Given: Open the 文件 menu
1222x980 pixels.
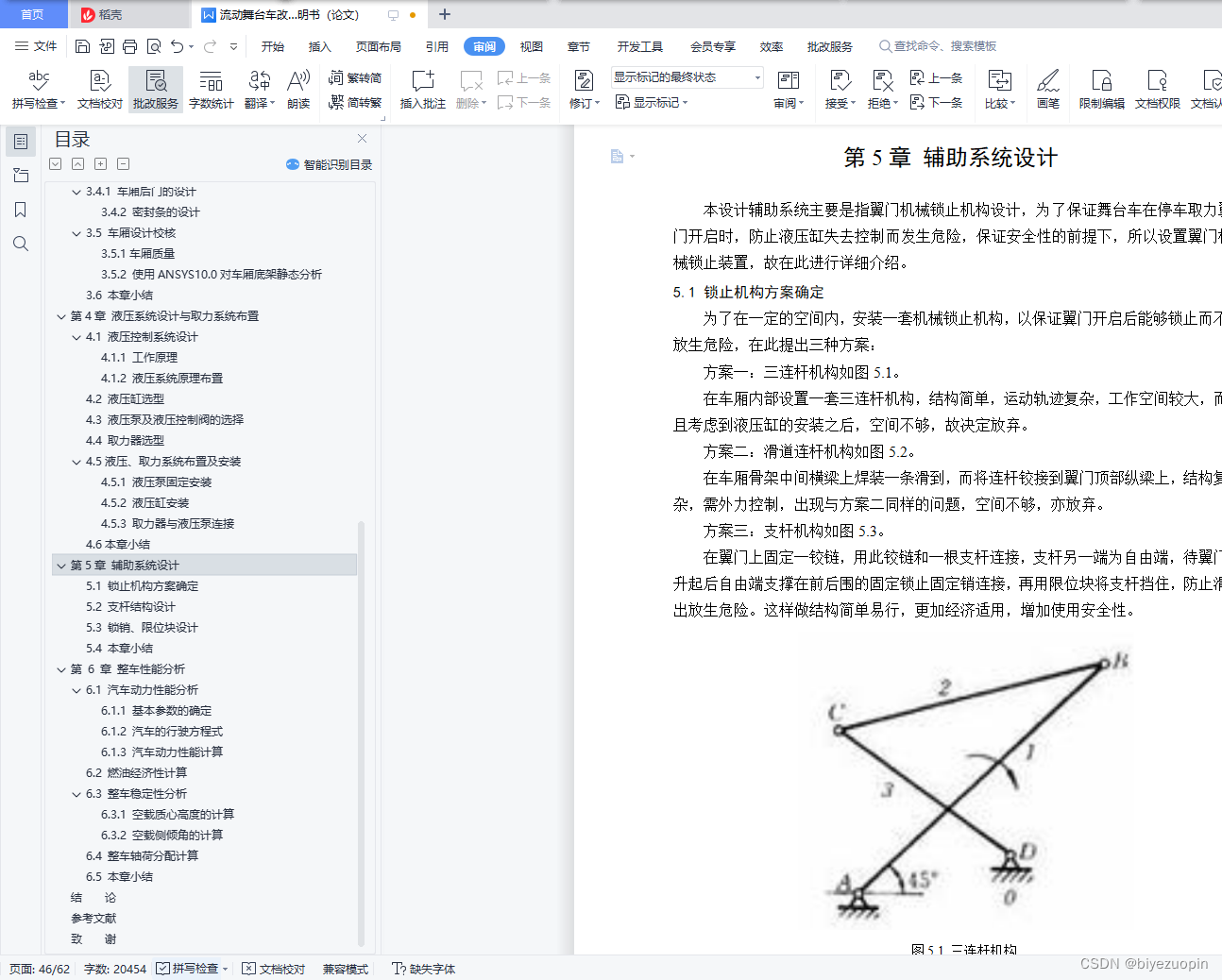Looking at the screenshot, I should coord(36,46).
